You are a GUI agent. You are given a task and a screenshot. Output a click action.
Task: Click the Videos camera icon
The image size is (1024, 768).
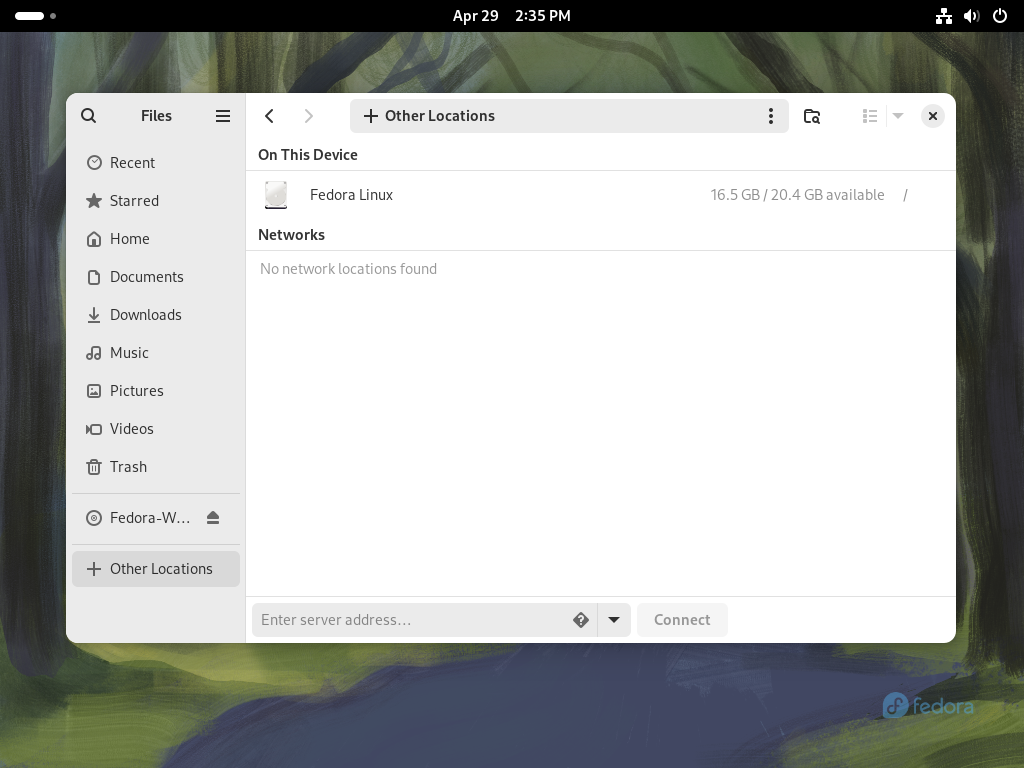pos(94,429)
